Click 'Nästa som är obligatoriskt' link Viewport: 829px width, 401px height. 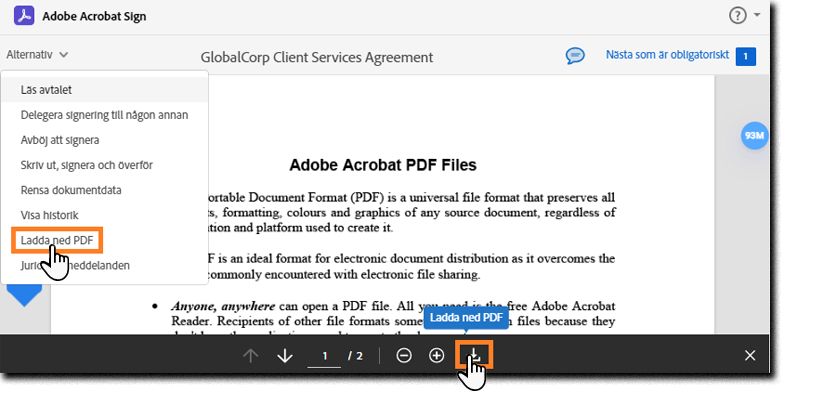click(x=667, y=55)
